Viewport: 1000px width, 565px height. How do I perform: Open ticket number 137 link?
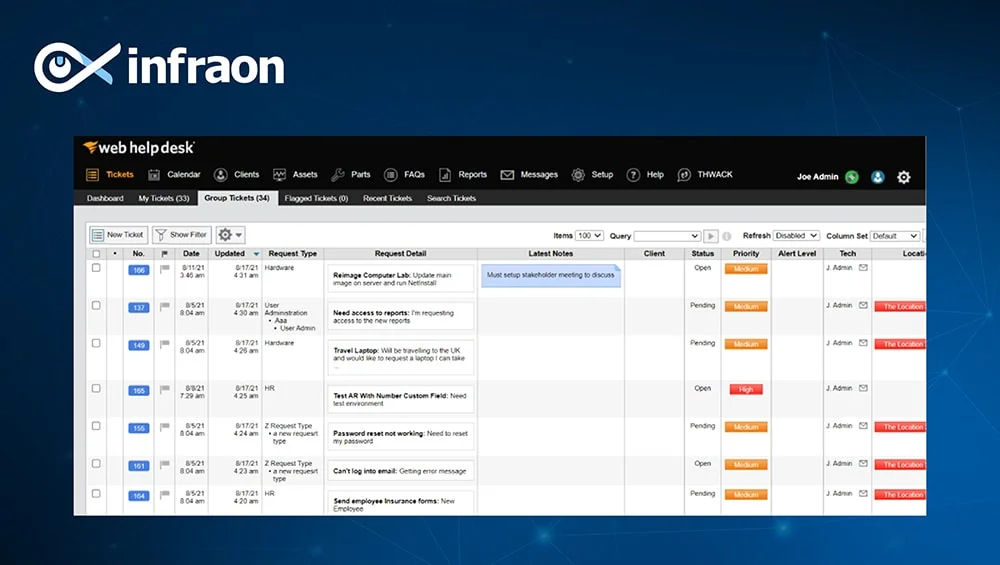(x=138, y=308)
